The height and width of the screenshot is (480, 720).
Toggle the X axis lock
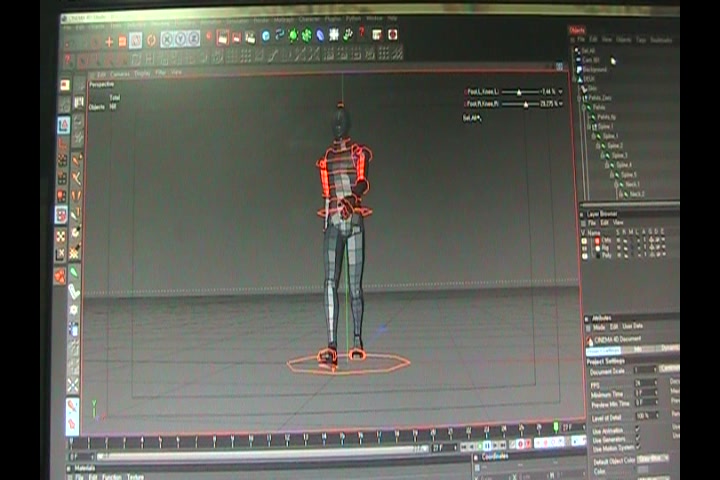pos(167,40)
